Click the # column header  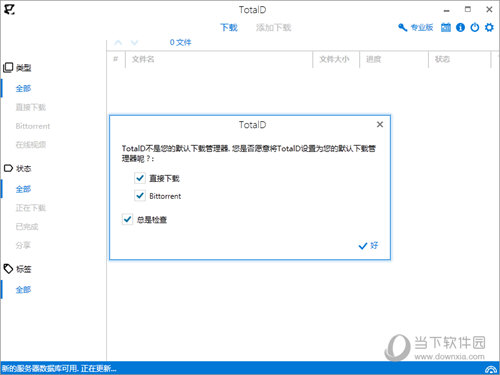116,59
